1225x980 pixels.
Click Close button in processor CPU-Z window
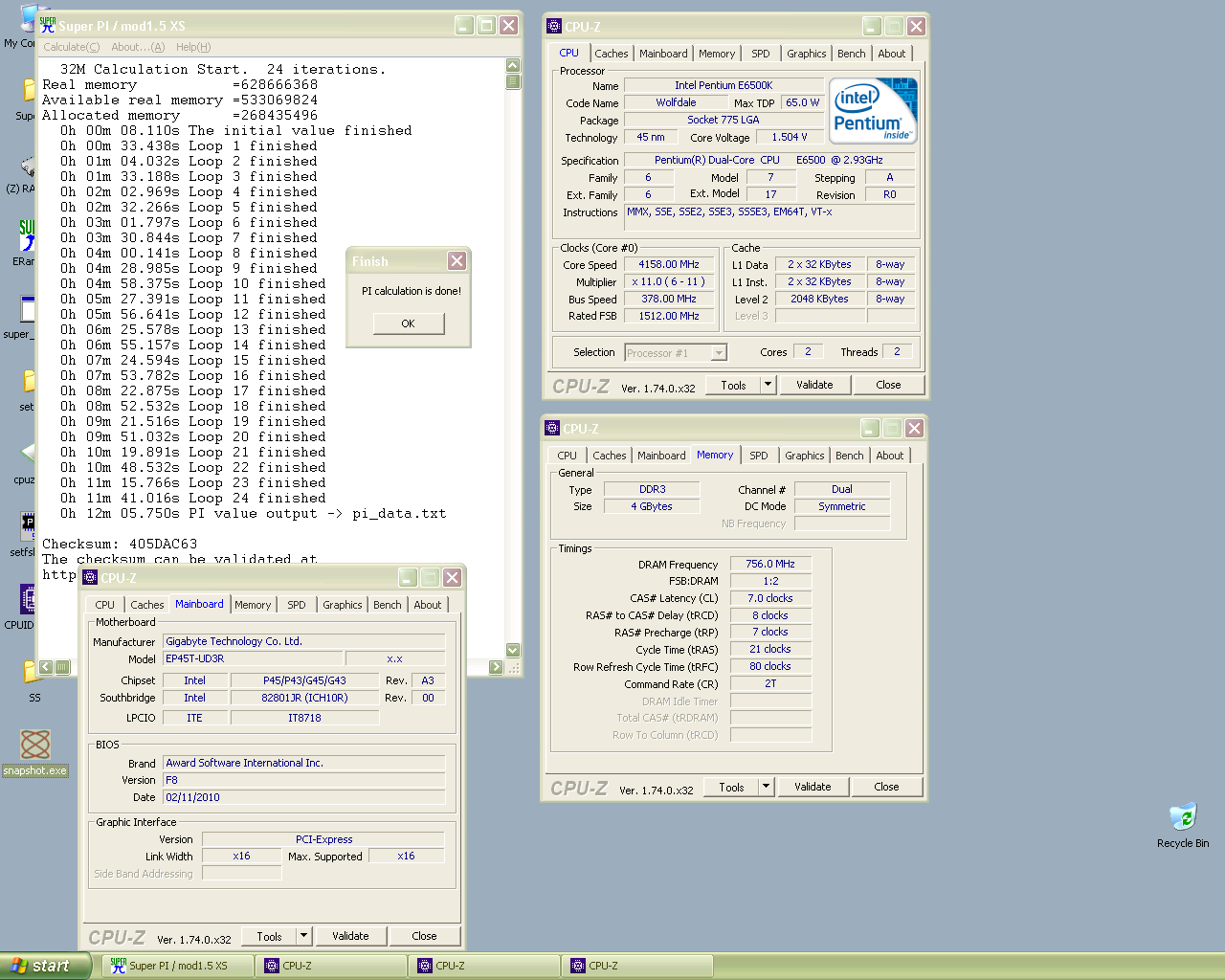click(888, 385)
